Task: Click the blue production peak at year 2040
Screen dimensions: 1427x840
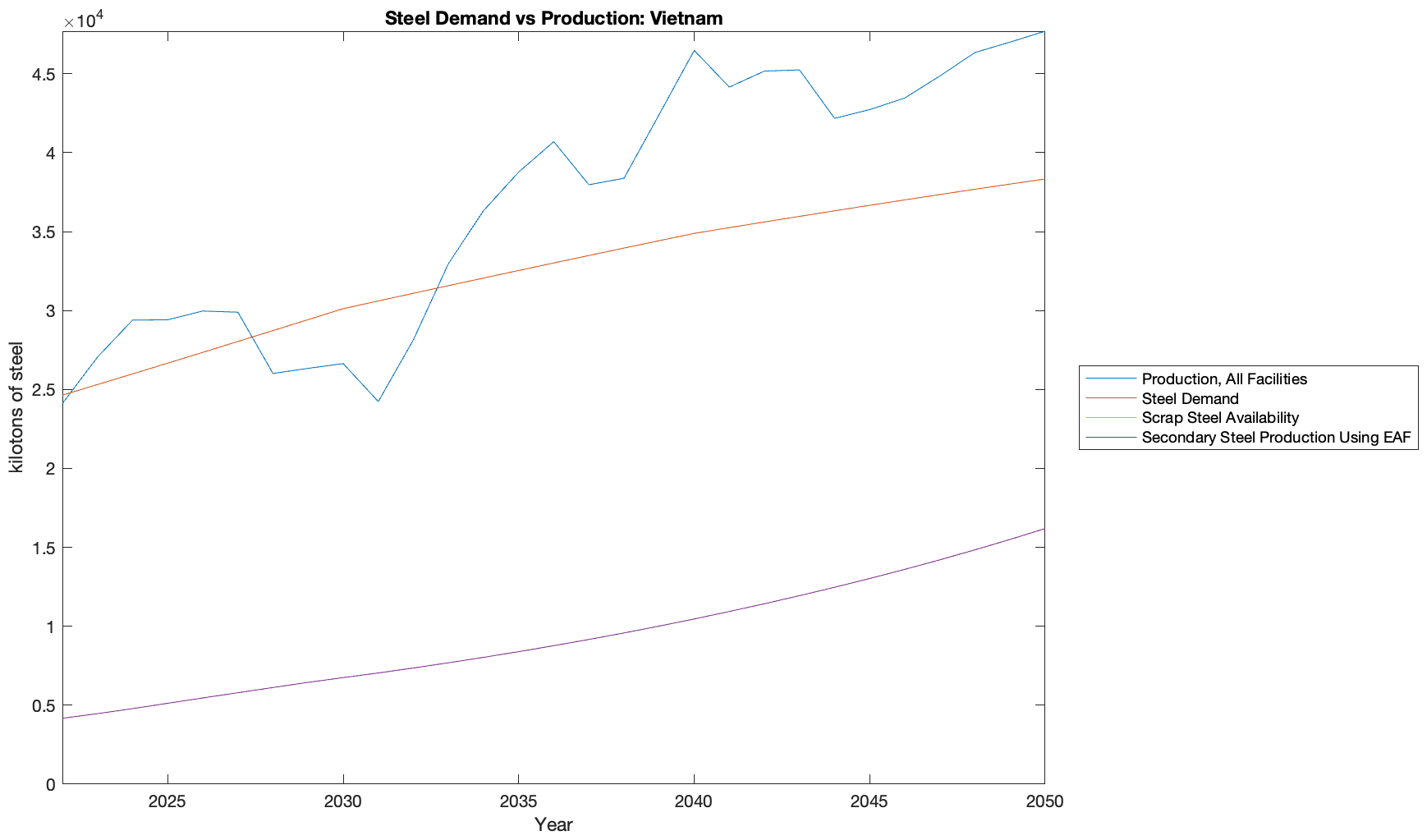Action: click(694, 51)
